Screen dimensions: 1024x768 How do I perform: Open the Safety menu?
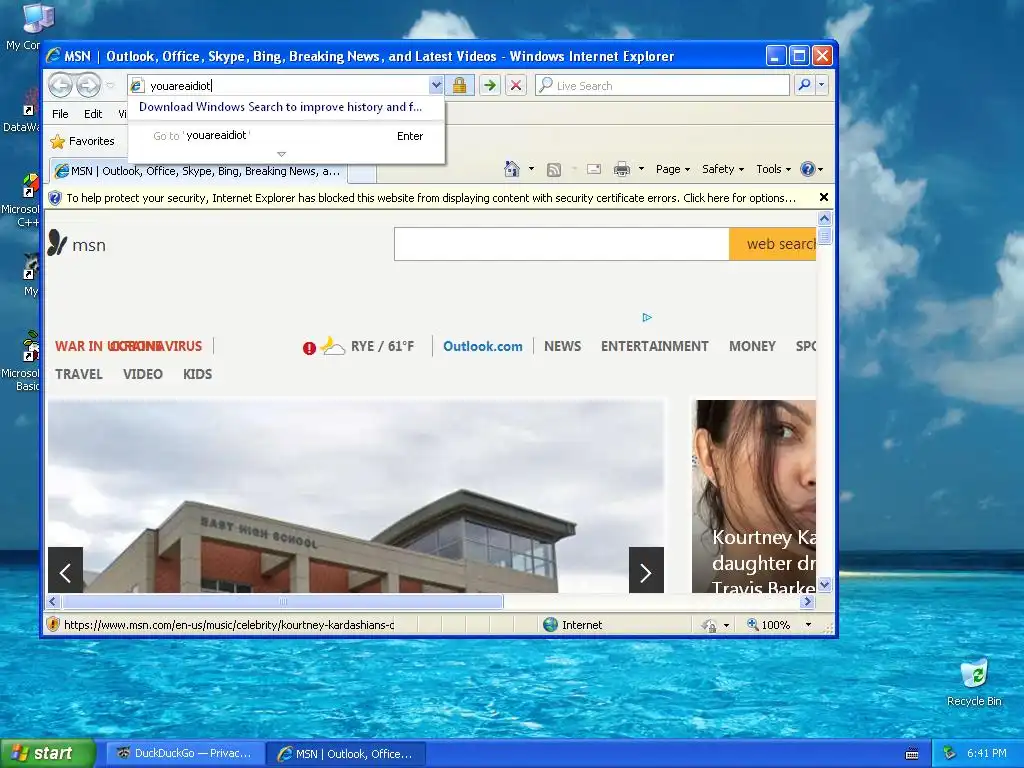point(723,169)
